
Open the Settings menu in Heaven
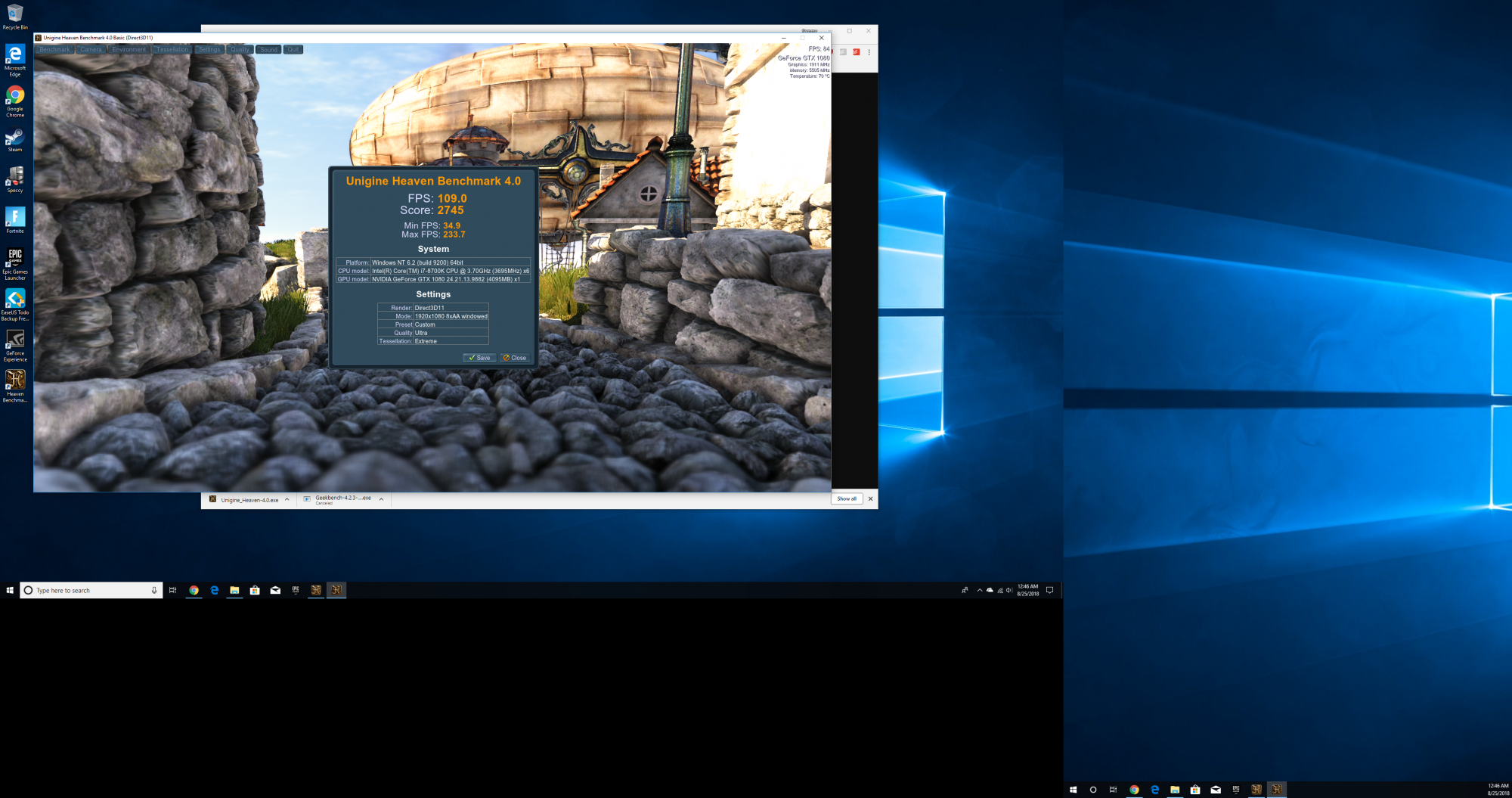pos(209,50)
